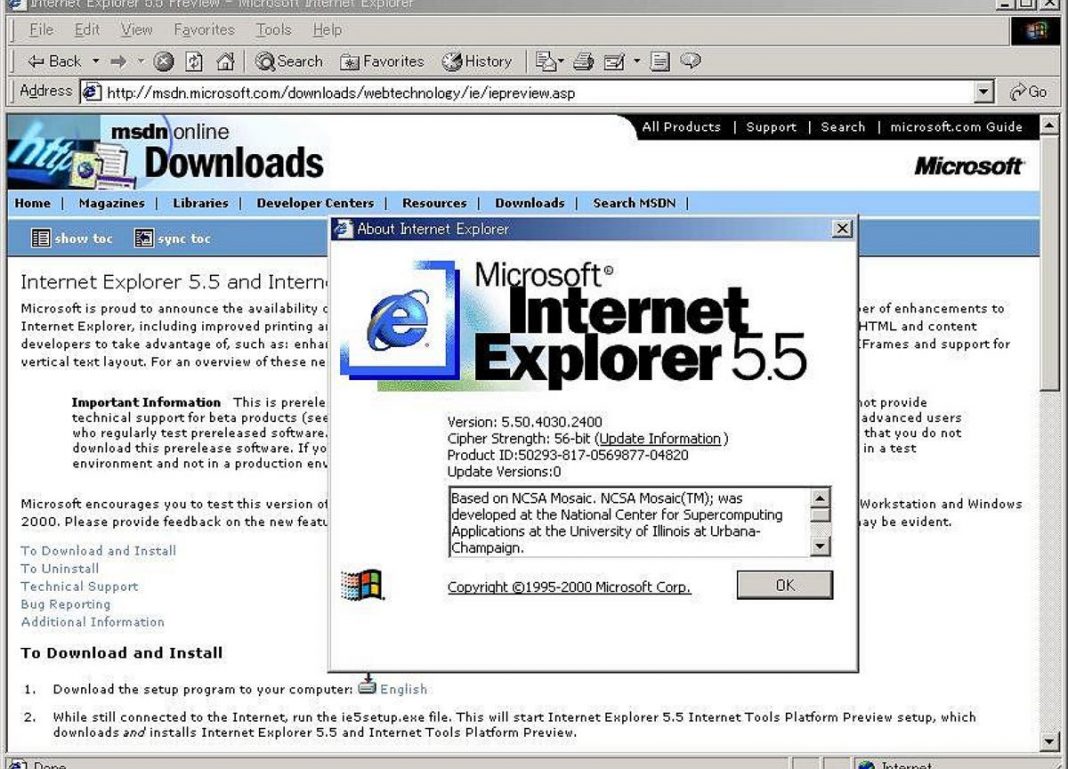Screen dimensions: 1068x769
Task: Go back using the Back toolbar button
Action: pyautogui.click(x=54, y=61)
